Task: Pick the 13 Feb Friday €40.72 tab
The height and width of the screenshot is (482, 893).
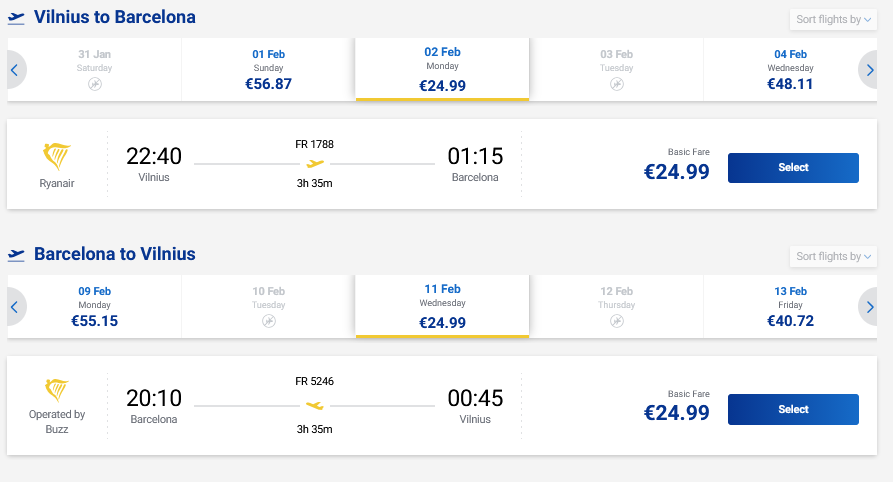Action: coord(790,307)
